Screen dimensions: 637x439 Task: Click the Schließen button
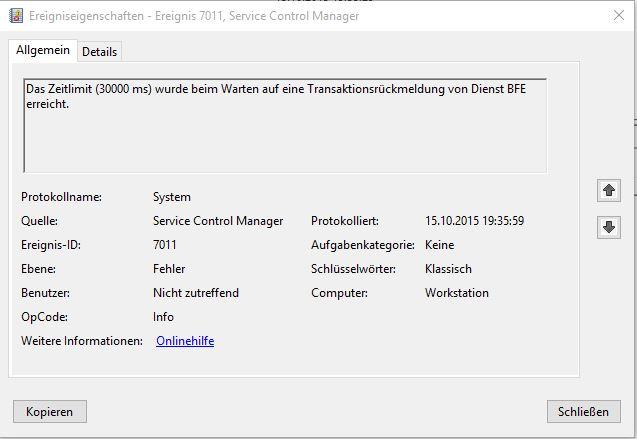(583, 411)
